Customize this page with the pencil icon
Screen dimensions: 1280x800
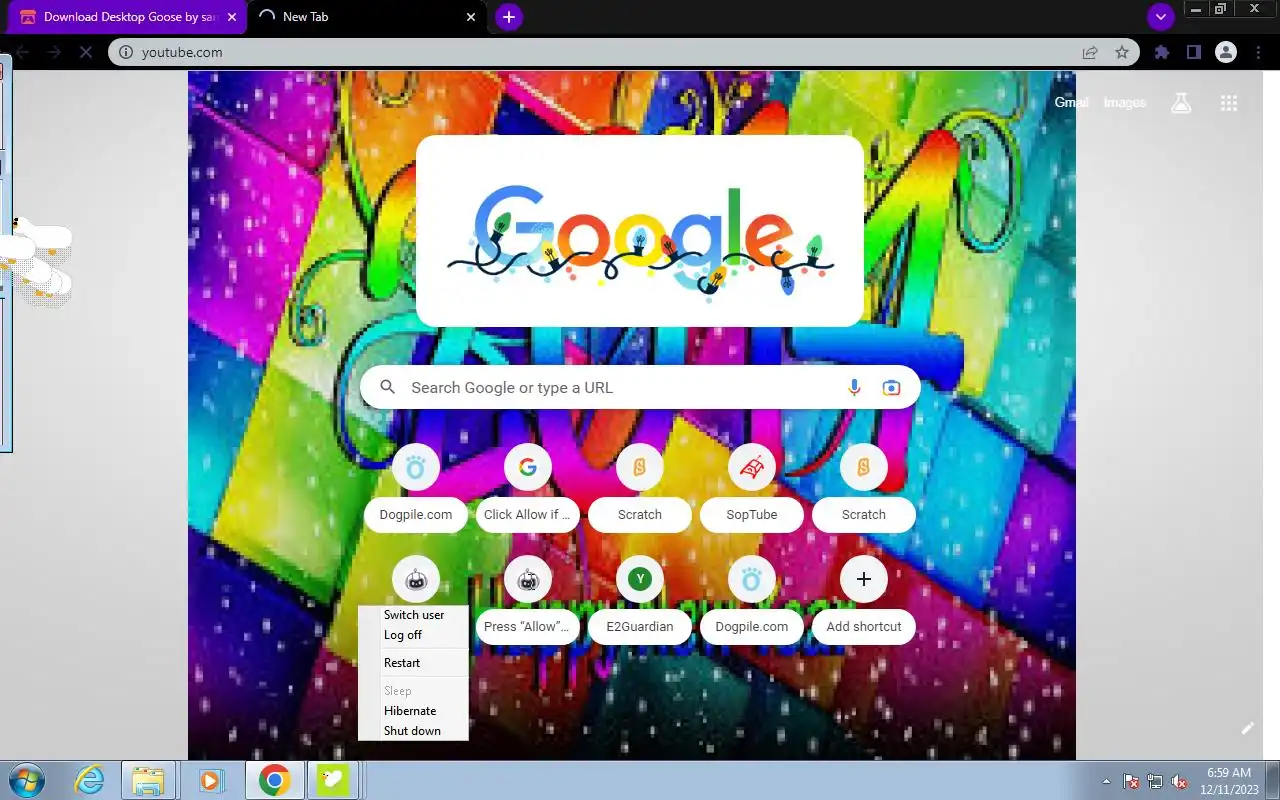pyautogui.click(x=1247, y=728)
